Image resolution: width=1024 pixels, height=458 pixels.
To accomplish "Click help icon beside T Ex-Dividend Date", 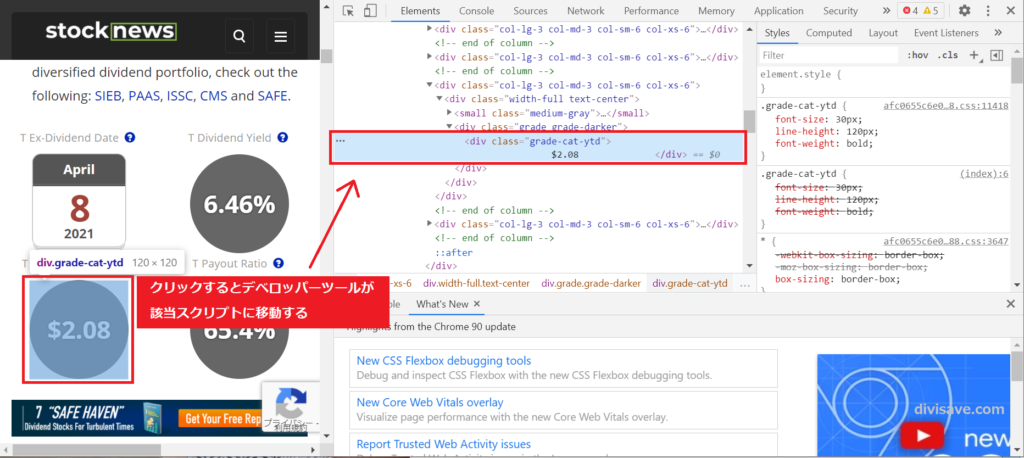I will 130,138.
